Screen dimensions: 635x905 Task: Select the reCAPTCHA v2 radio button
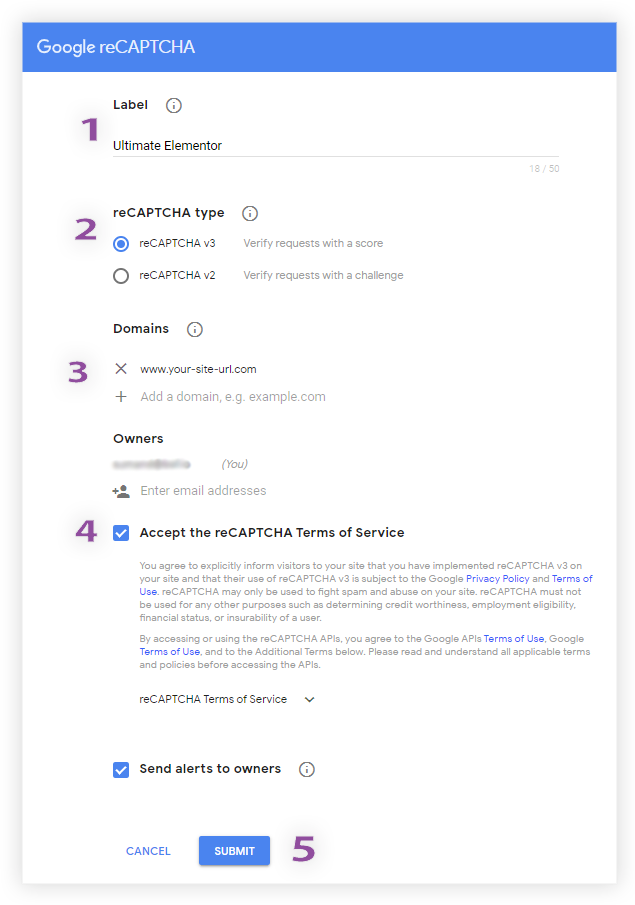pyautogui.click(x=121, y=276)
